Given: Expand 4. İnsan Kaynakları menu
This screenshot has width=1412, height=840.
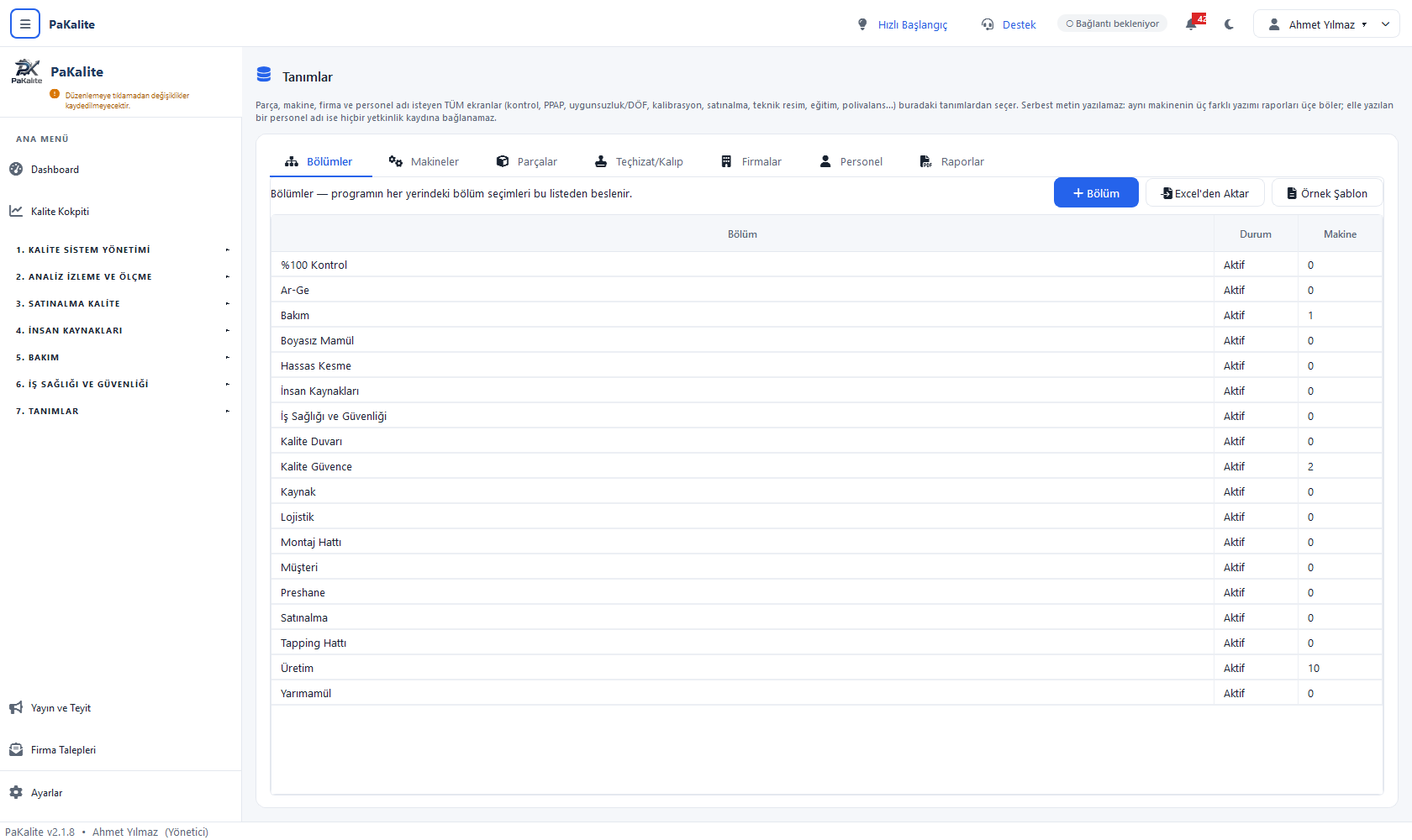Looking at the screenshot, I should click(121, 330).
